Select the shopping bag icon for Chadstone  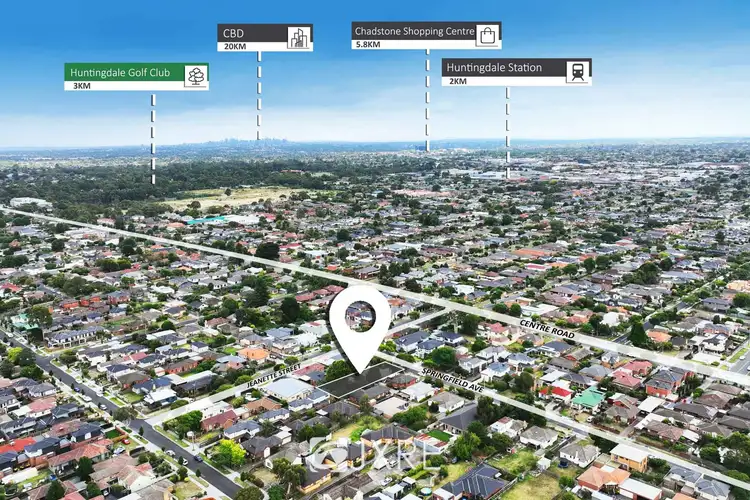tap(487, 34)
